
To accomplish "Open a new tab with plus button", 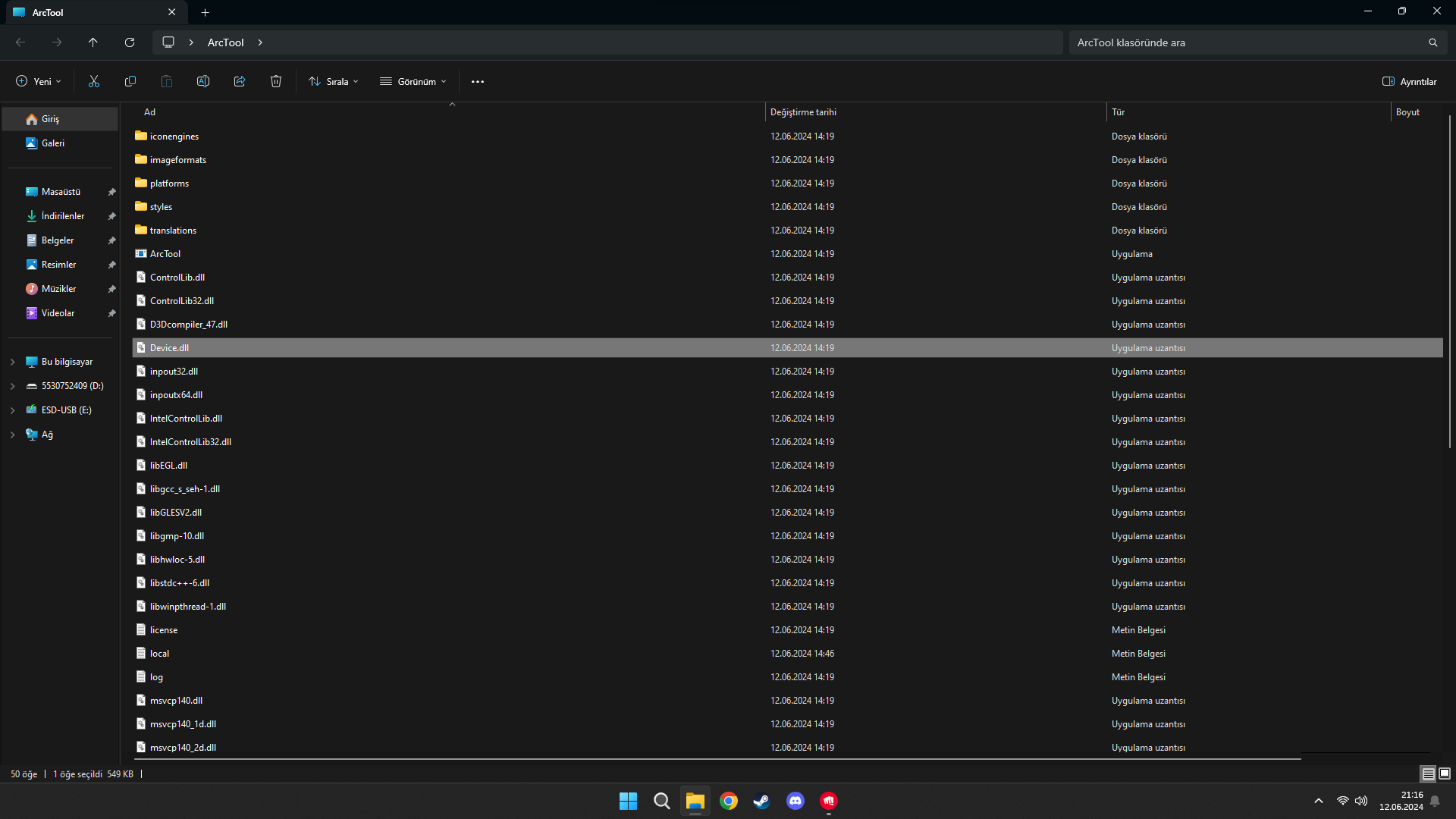I will pos(205,12).
